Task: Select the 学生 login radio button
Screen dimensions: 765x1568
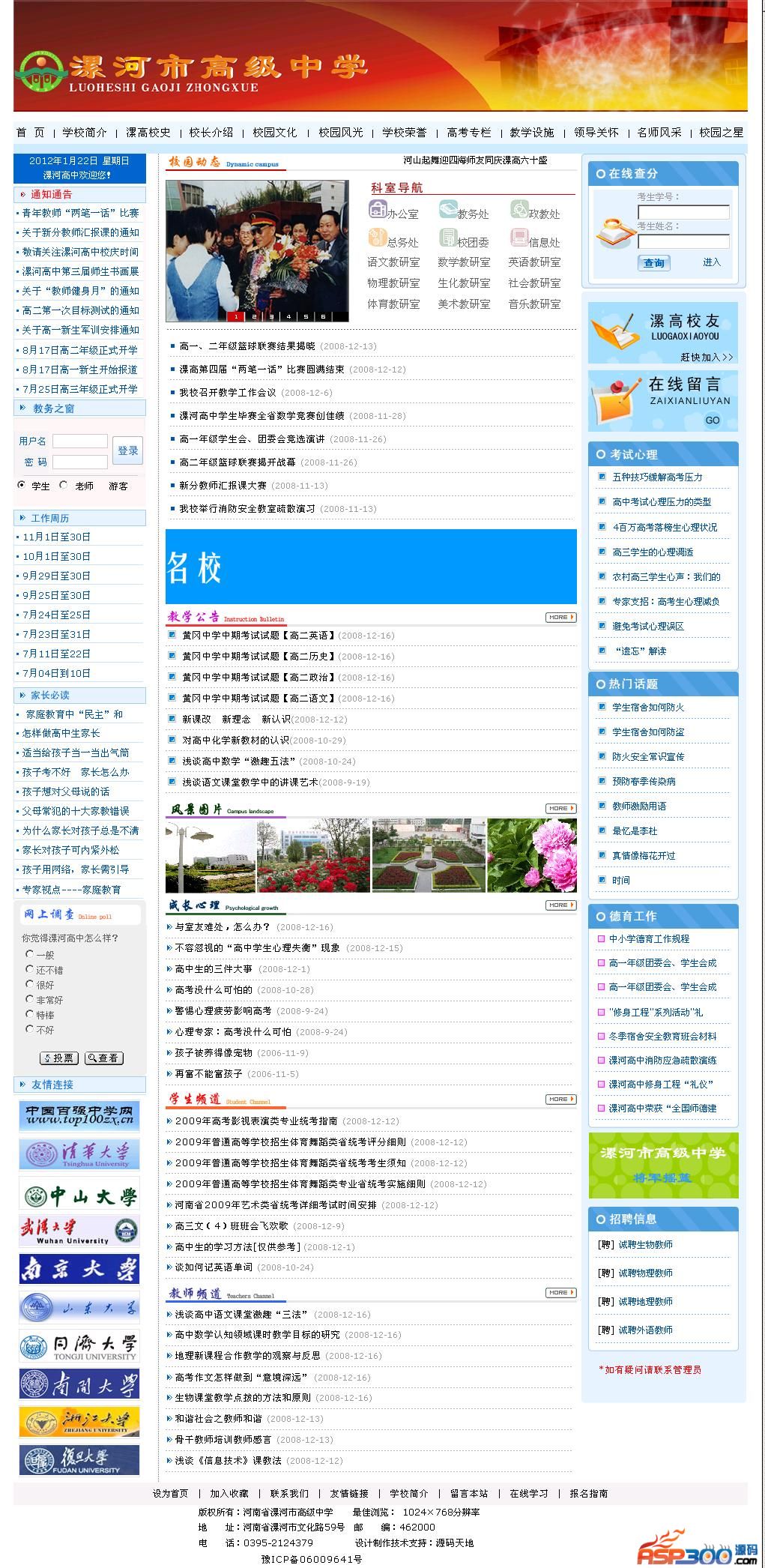Action: coord(22,485)
